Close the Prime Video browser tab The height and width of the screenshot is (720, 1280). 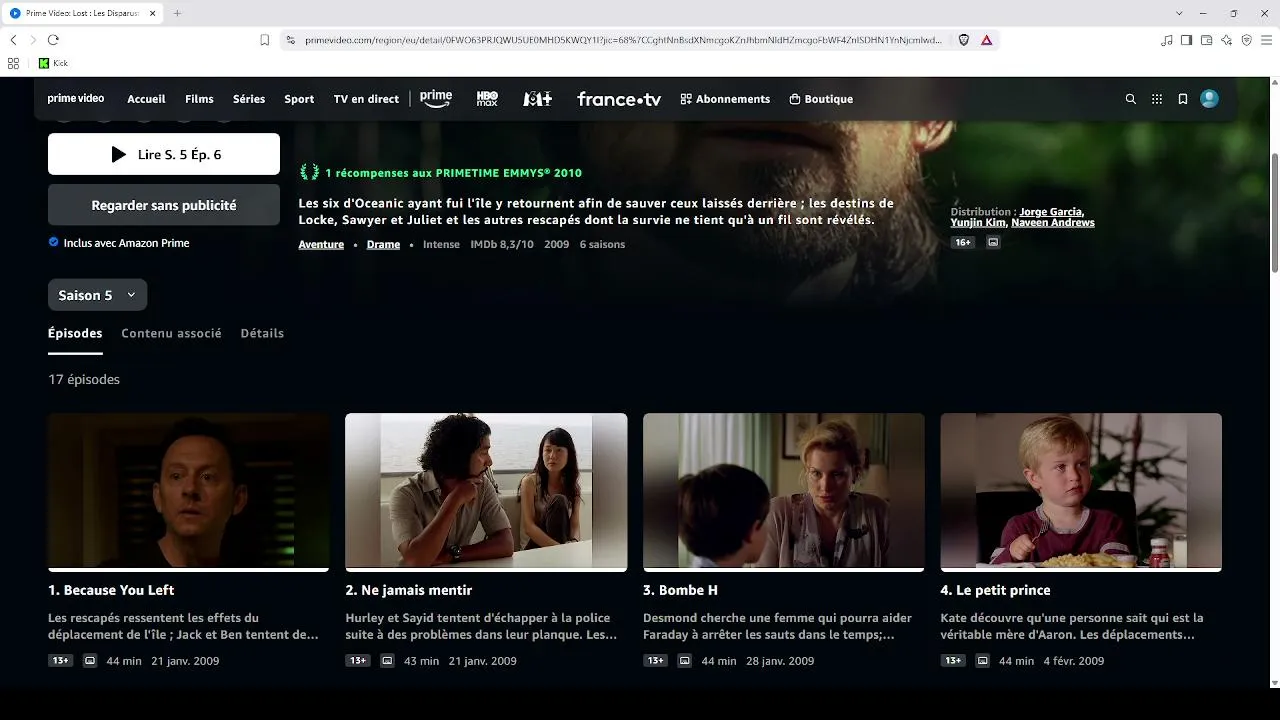(152, 13)
